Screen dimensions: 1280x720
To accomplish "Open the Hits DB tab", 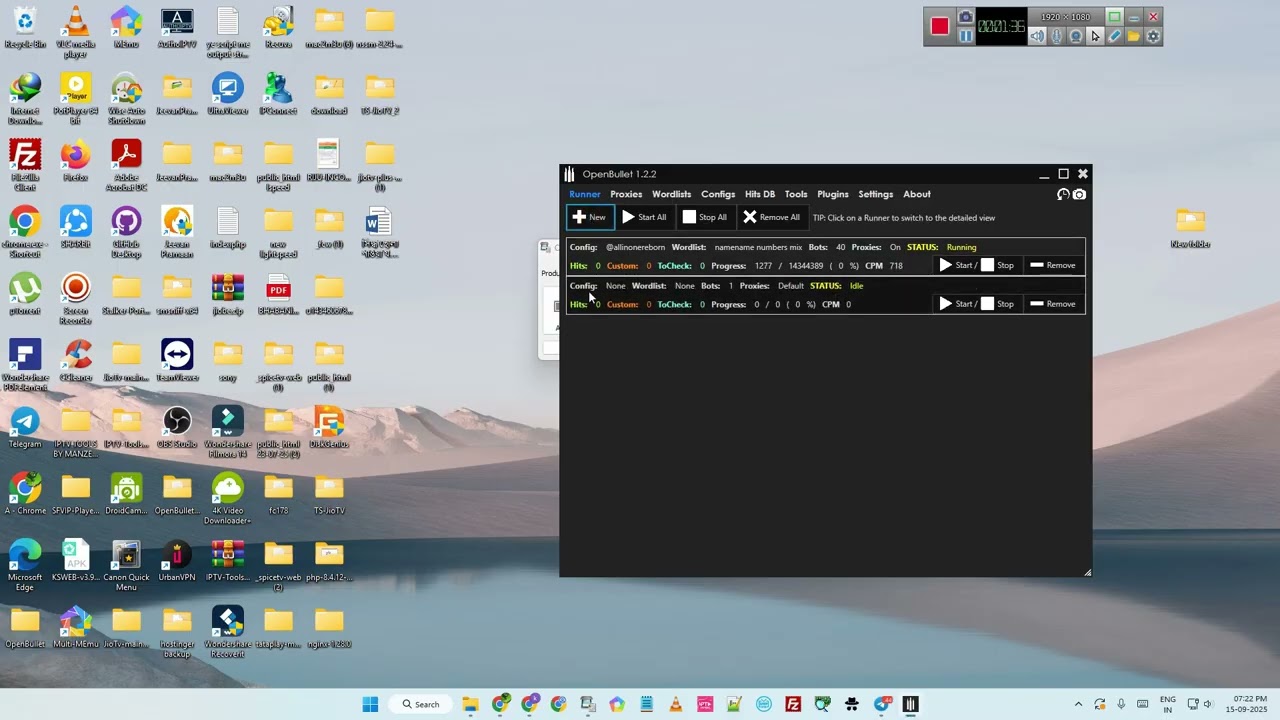I will tap(760, 194).
